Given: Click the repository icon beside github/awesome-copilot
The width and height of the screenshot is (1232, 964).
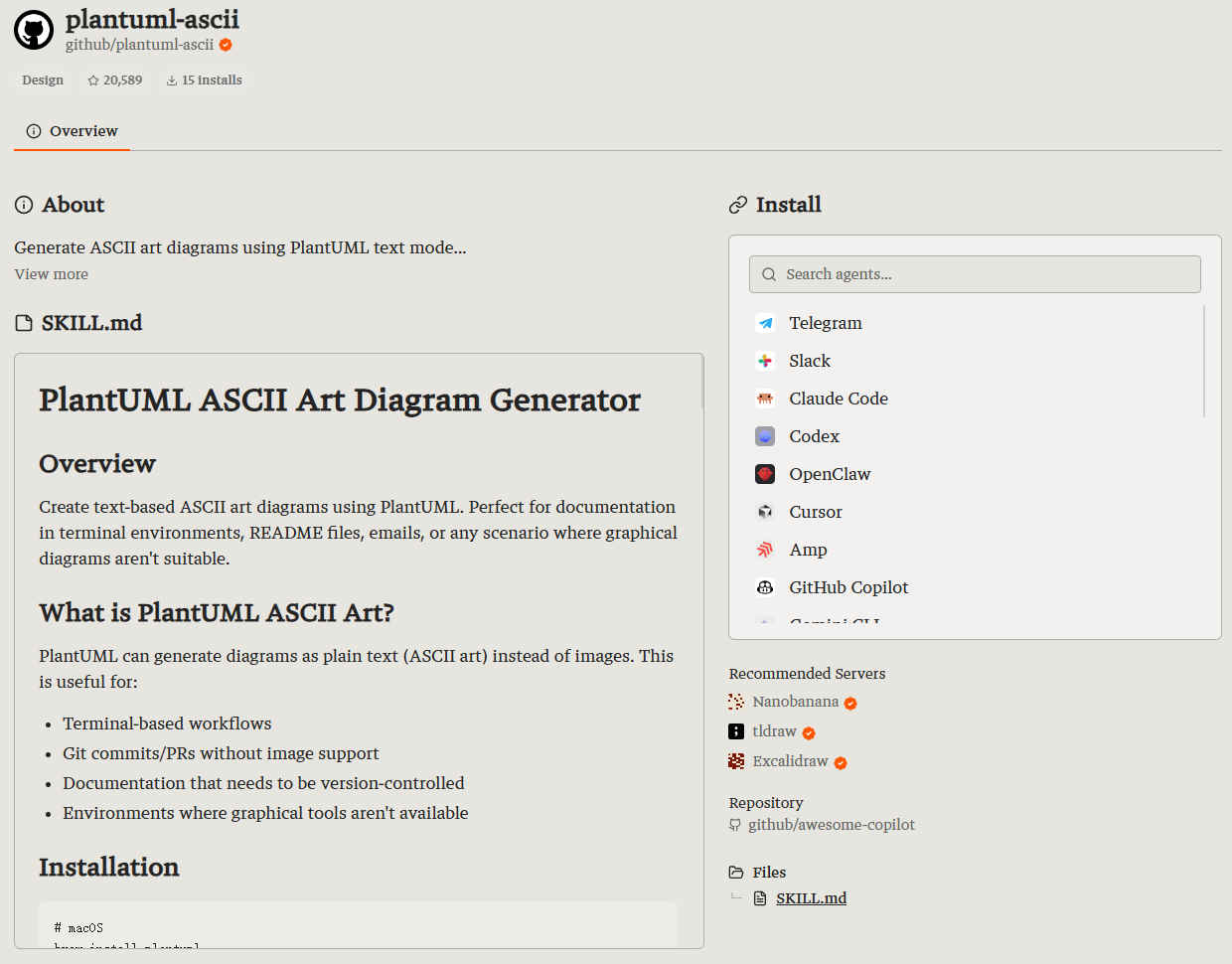Looking at the screenshot, I should tap(735, 825).
